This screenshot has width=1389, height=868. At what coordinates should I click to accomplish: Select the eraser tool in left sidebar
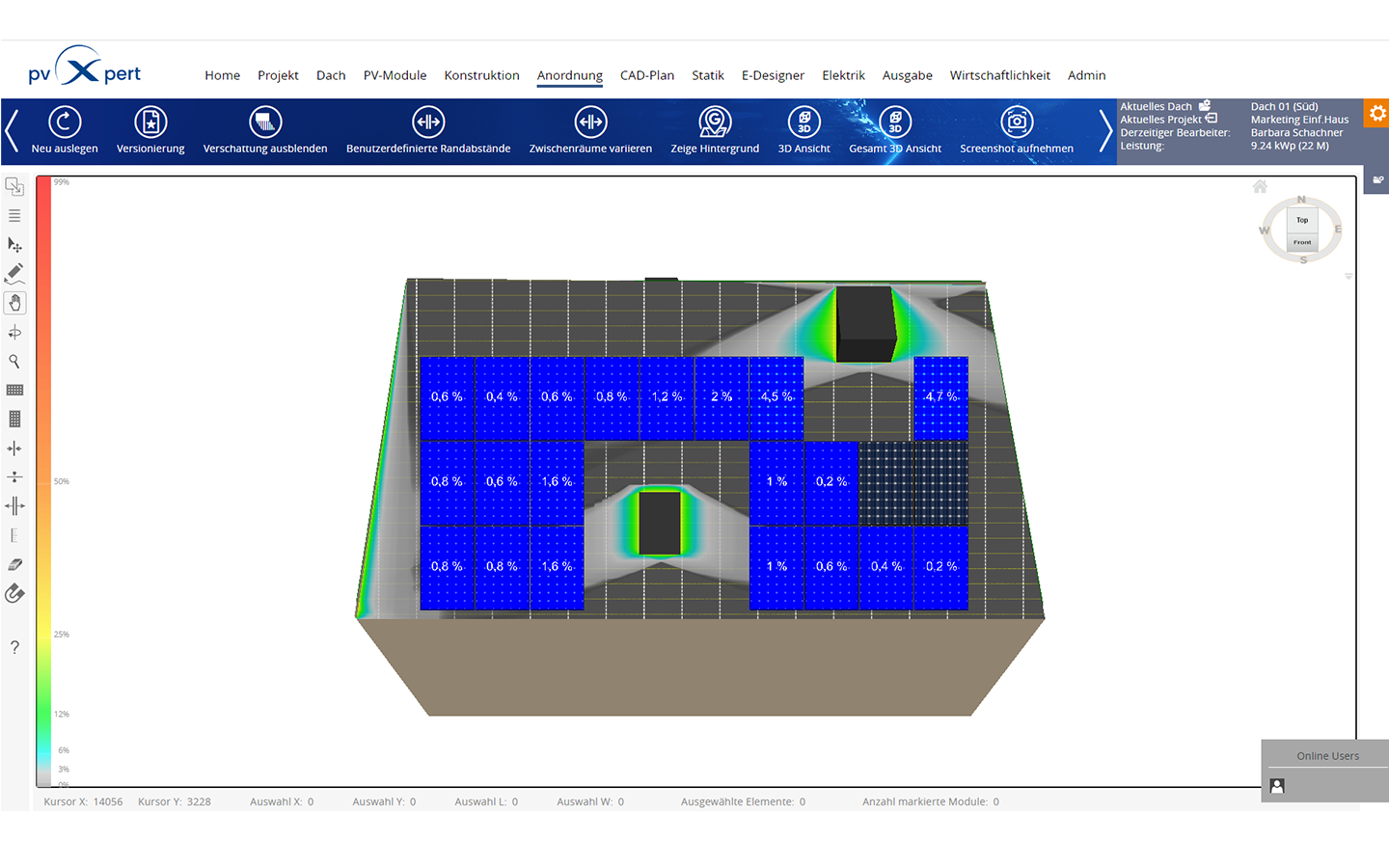14,564
